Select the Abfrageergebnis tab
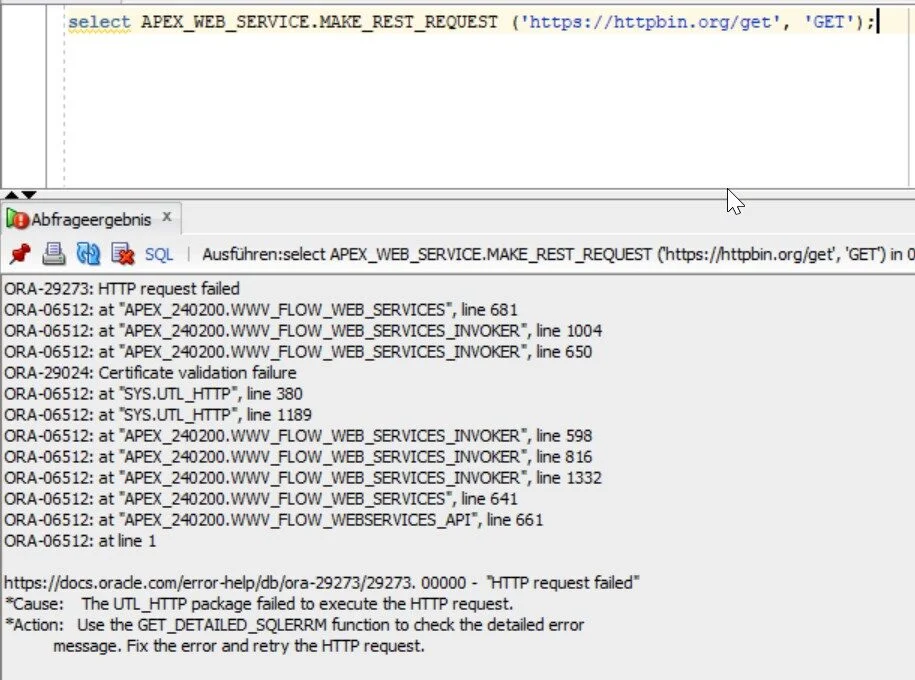 point(90,219)
